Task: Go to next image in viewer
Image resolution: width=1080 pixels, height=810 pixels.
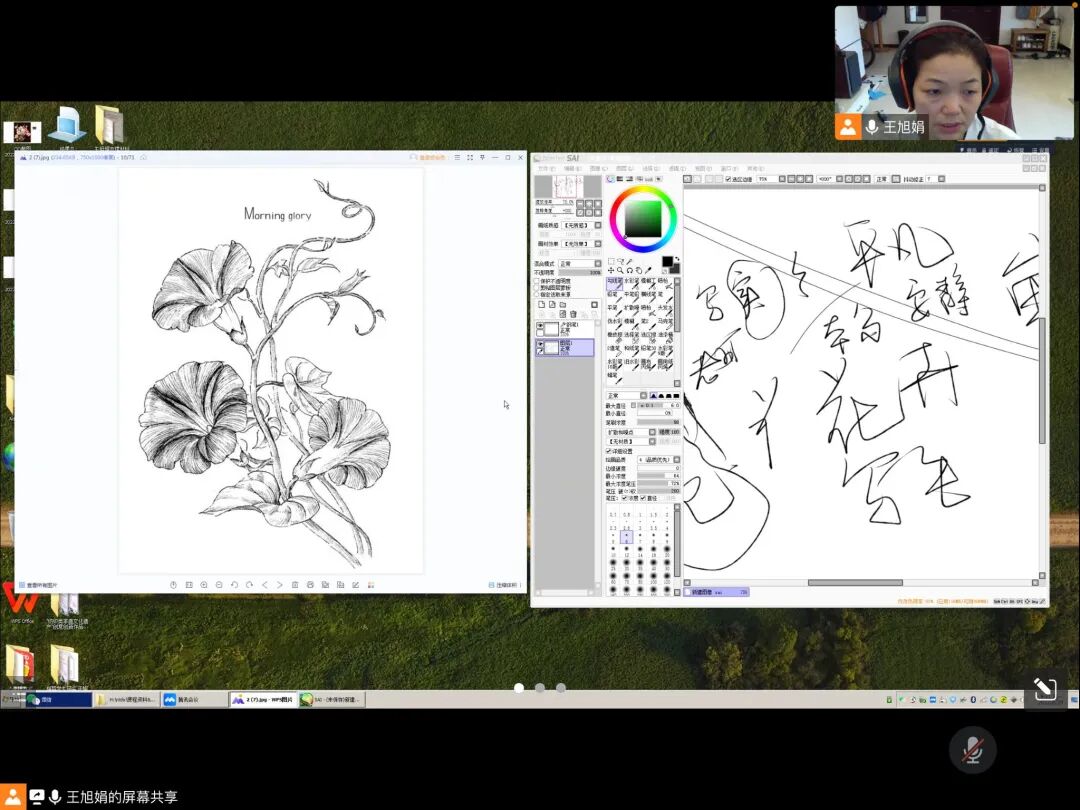Action: pyautogui.click(x=280, y=585)
